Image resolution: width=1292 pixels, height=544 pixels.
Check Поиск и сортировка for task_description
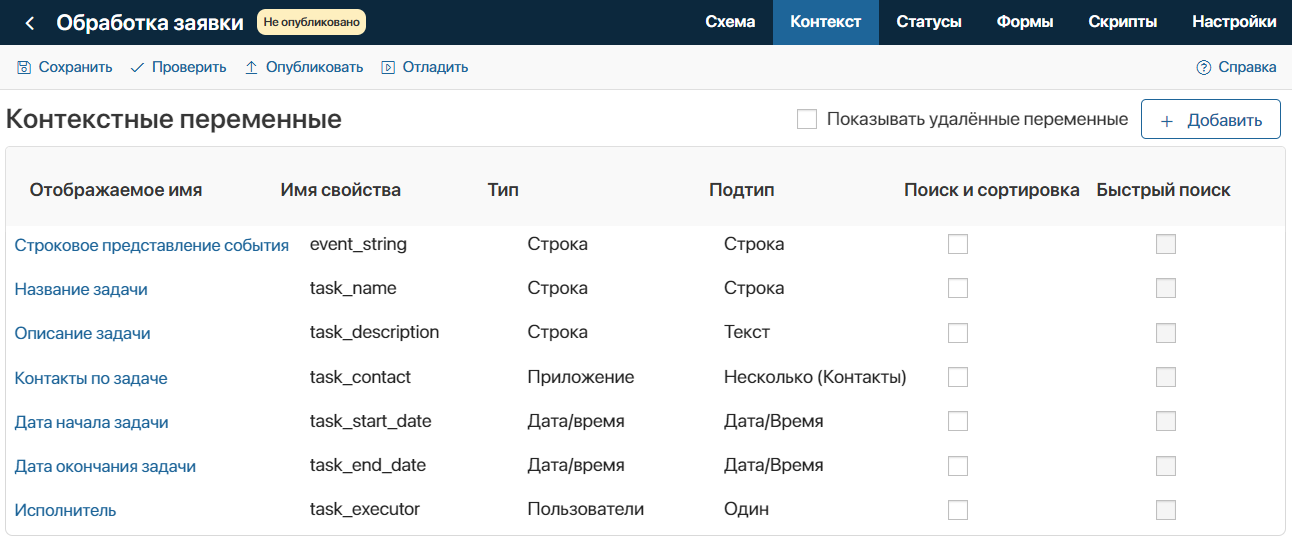tap(958, 333)
